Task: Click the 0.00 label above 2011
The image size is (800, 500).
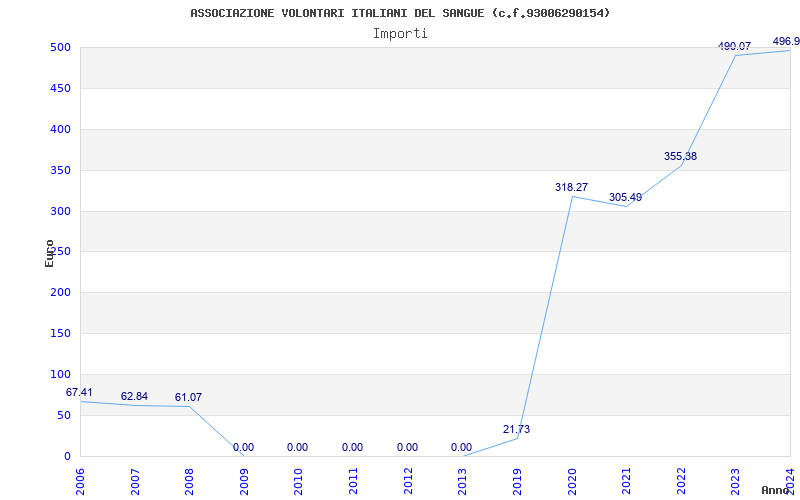Action: coord(353,447)
